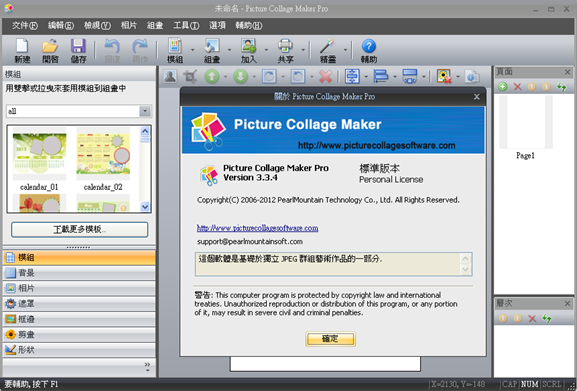Viewport: 577px width, 391px height.
Task: Open the 'all' template category combo box
Action: [x=79, y=111]
